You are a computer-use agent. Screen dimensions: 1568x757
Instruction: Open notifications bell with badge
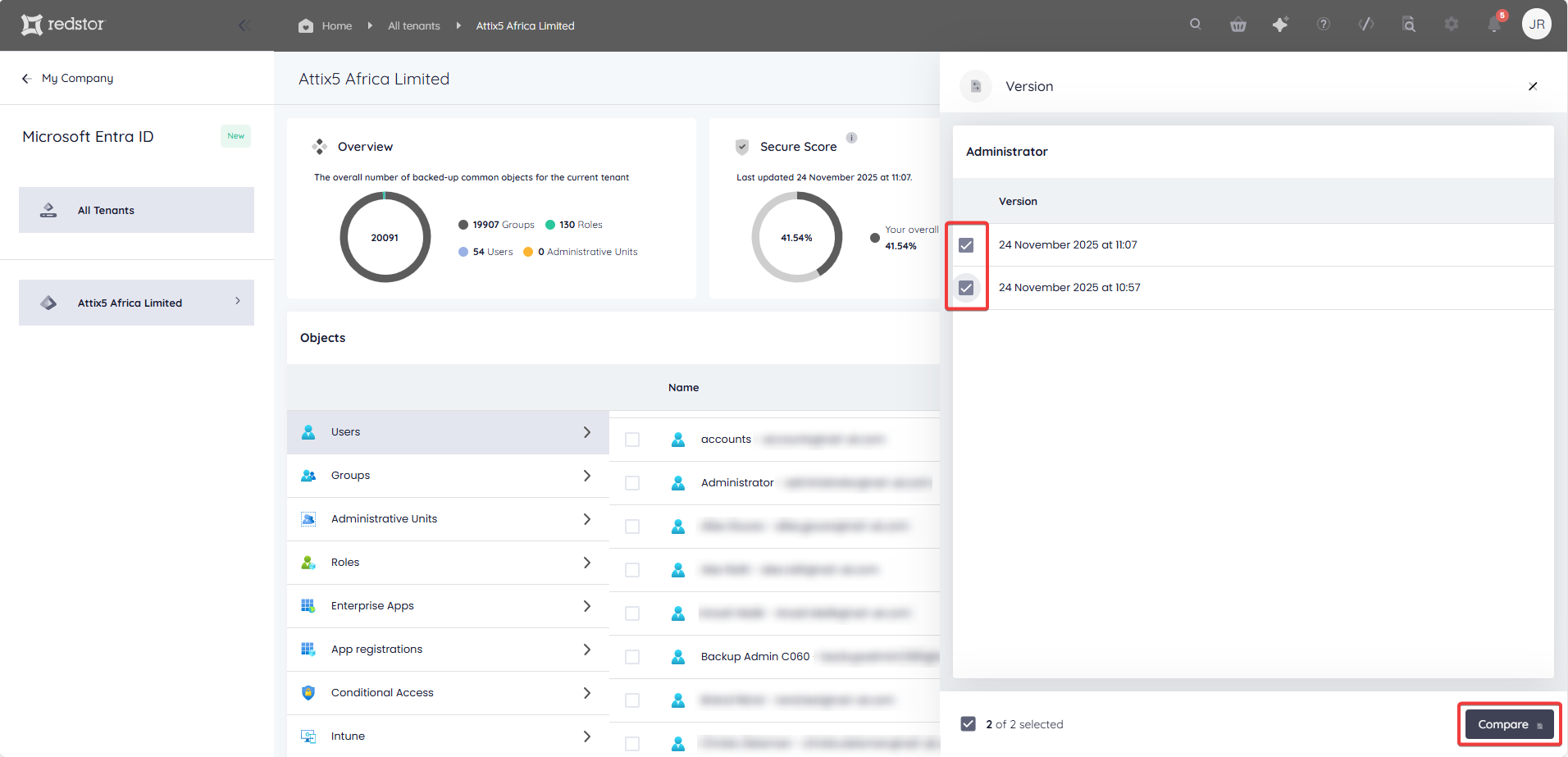coord(1495,24)
